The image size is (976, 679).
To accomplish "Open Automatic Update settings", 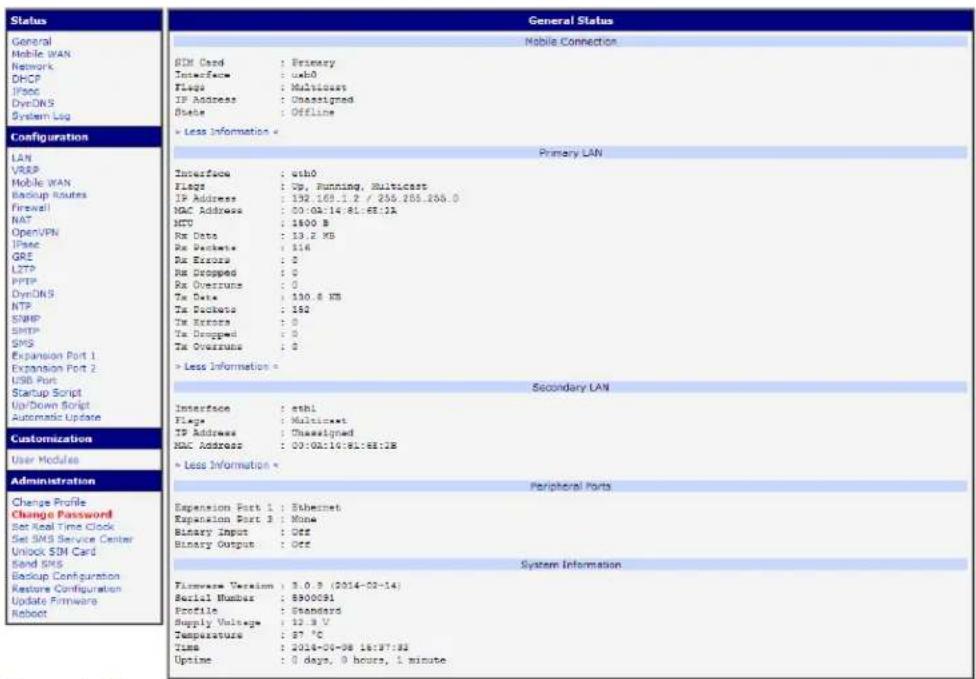I will (56, 418).
